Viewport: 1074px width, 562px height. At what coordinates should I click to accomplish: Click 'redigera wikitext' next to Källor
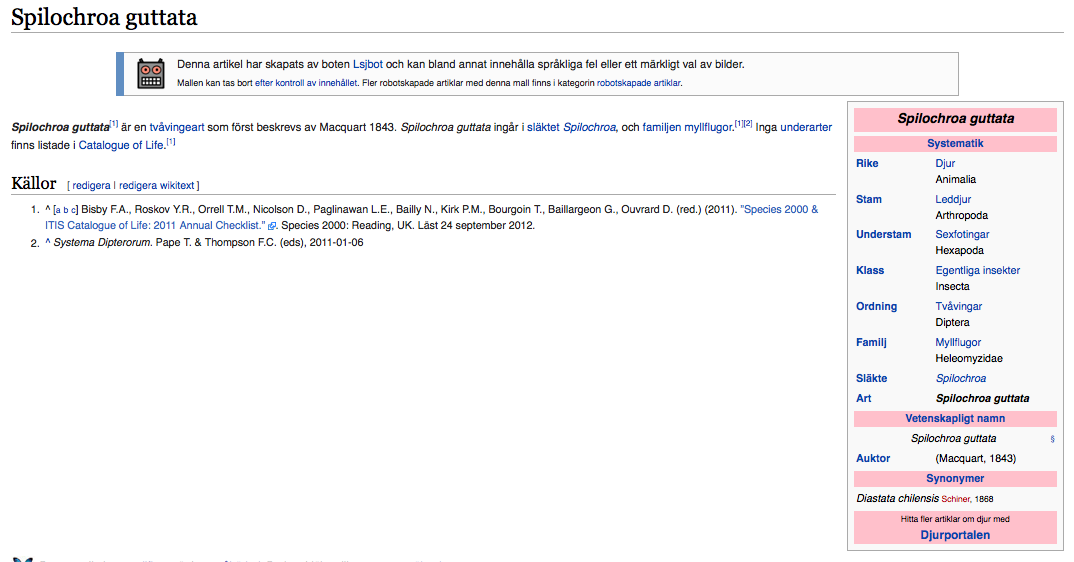(157, 185)
